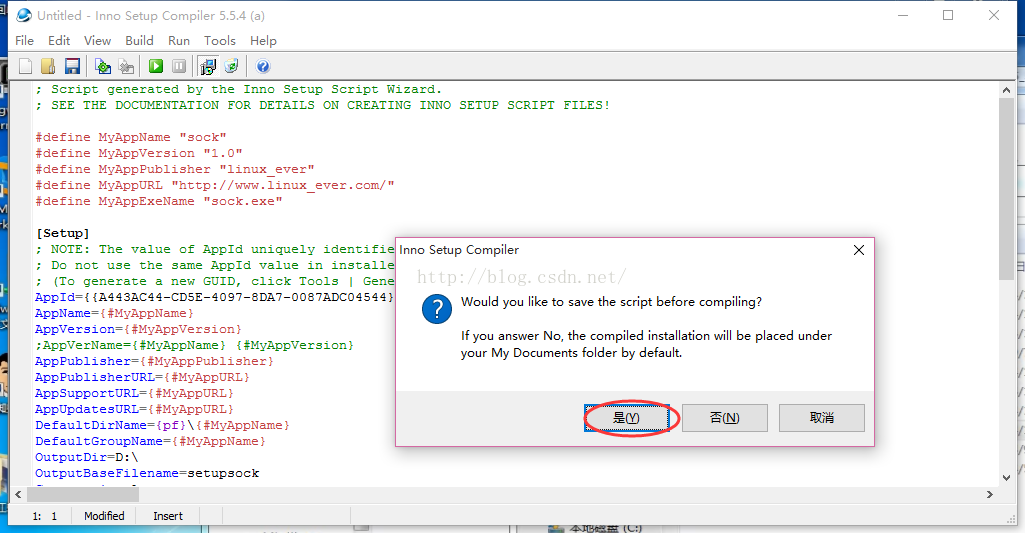1025x533 pixels.
Task: Open the Edit menu
Action: [59, 41]
